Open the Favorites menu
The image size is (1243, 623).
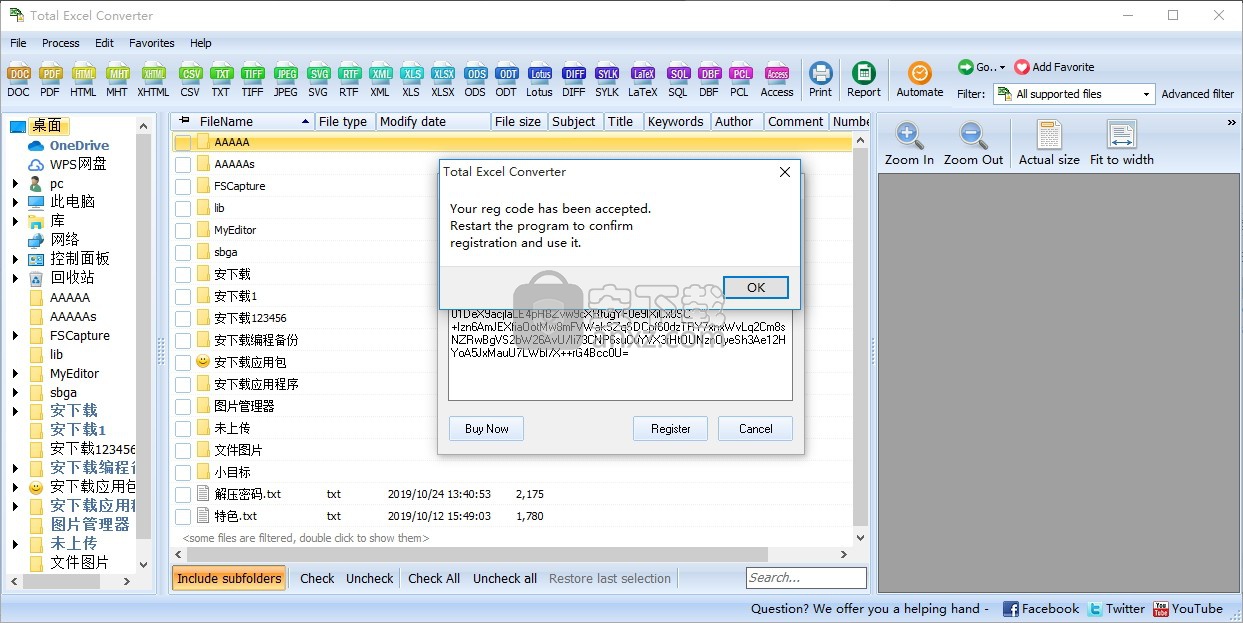tap(151, 43)
